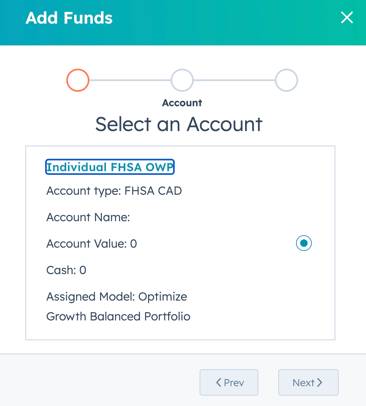Click the Select an Account heading
Viewport: 366px width, 406px height.
click(179, 124)
